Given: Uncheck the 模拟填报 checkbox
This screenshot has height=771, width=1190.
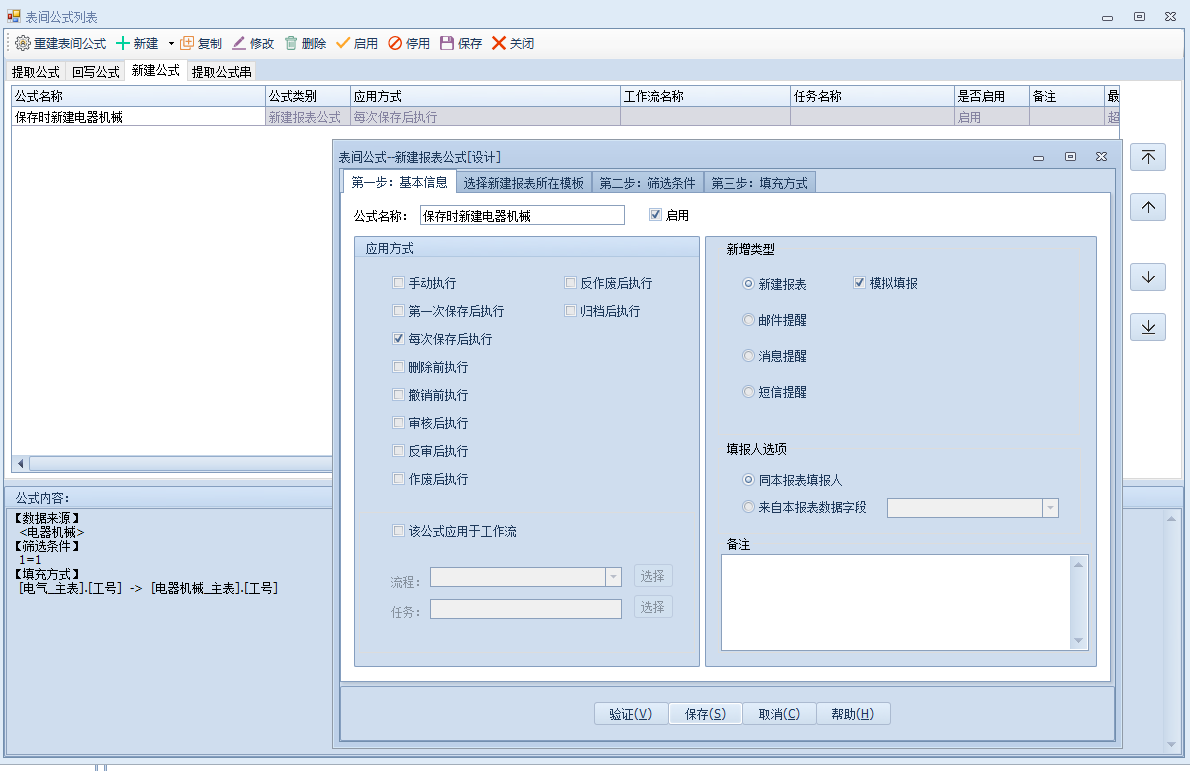Looking at the screenshot, I should pyautogui.click(x=859, y=283).
